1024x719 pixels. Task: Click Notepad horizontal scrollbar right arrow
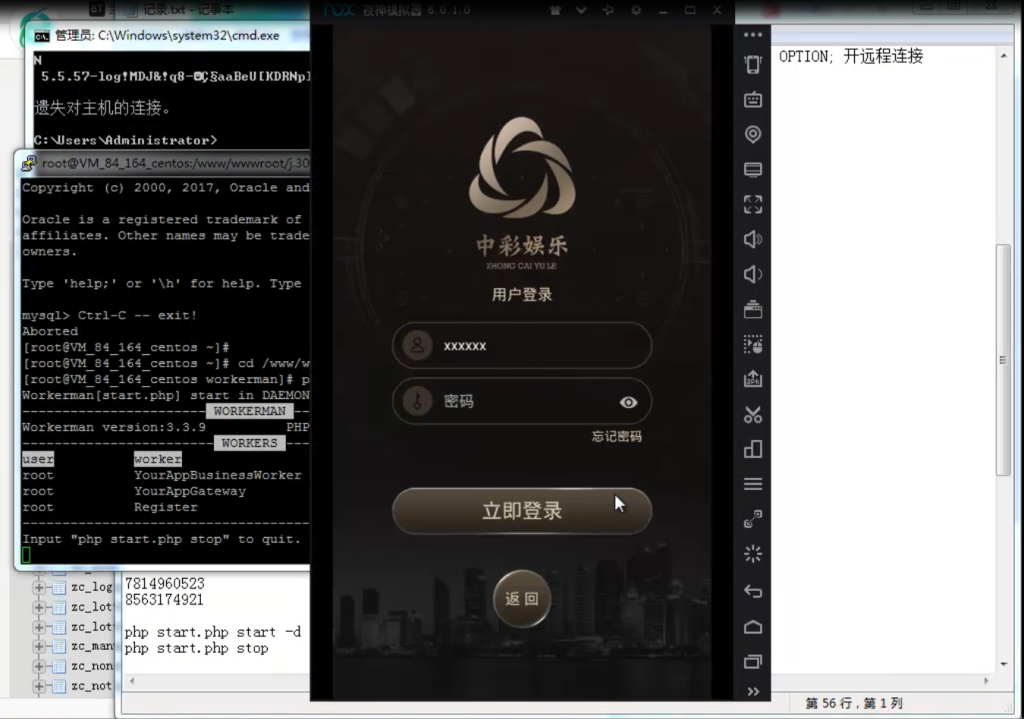[985, 680]
